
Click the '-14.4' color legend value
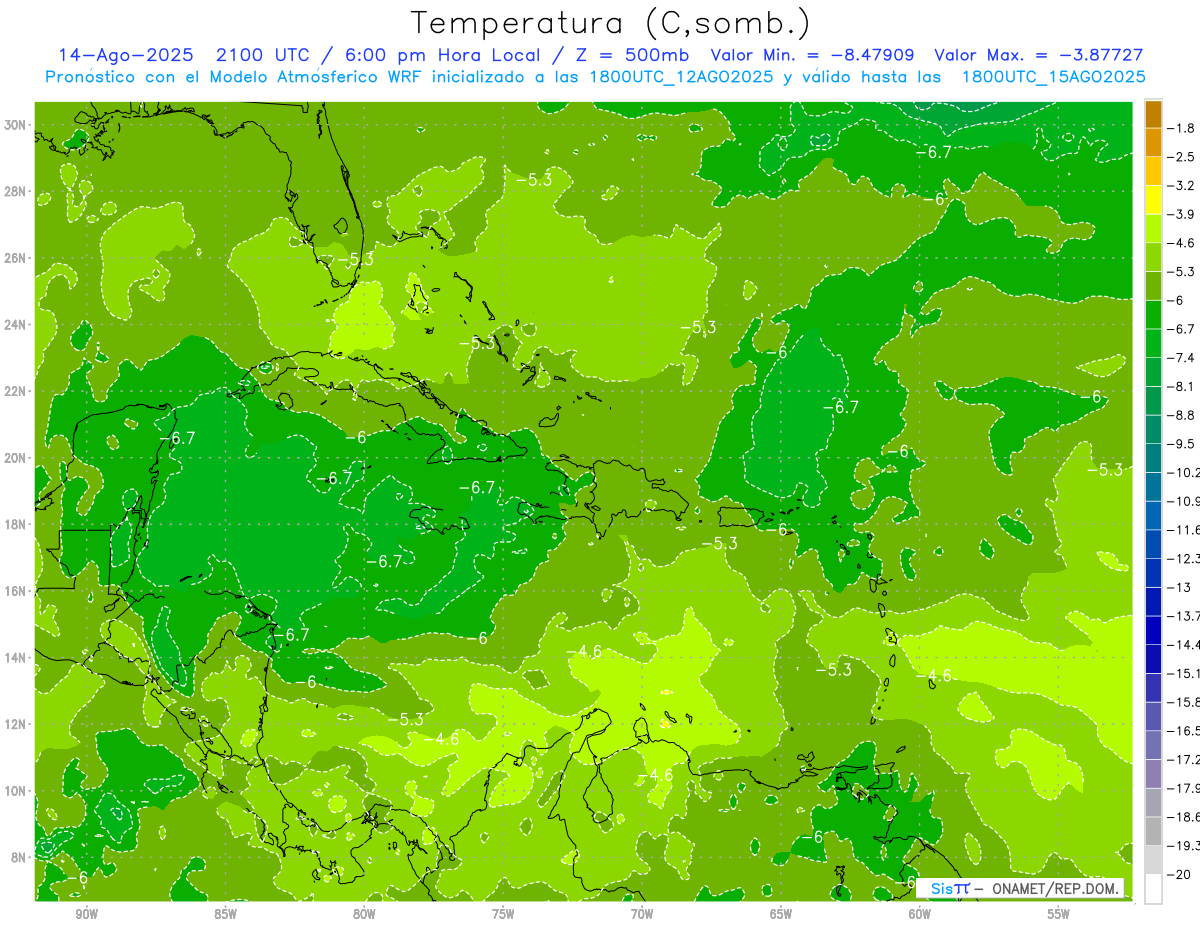pyautogui.click(x=1184, y=645)
